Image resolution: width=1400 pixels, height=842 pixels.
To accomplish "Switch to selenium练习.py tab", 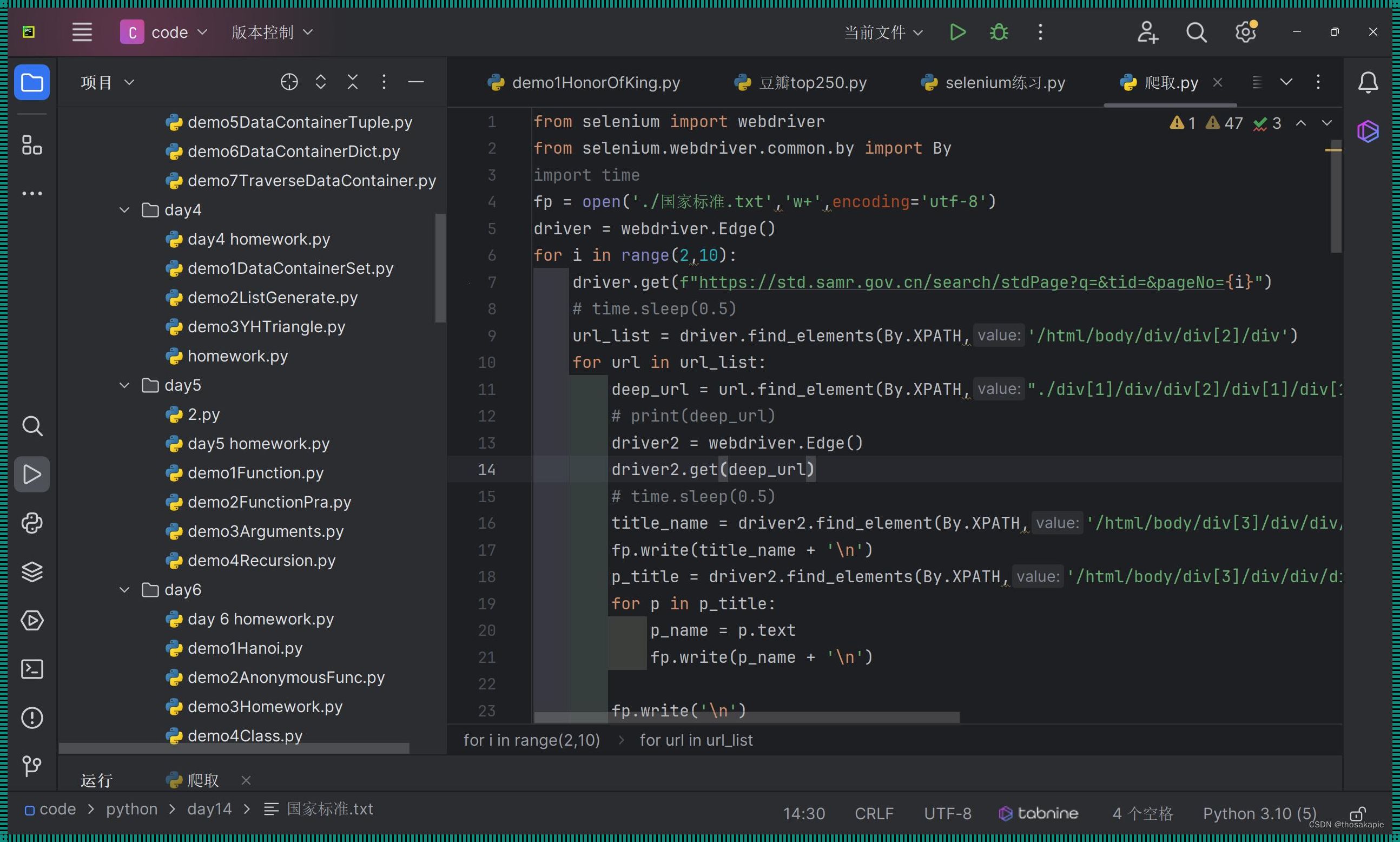I will (x=992, y=83).
